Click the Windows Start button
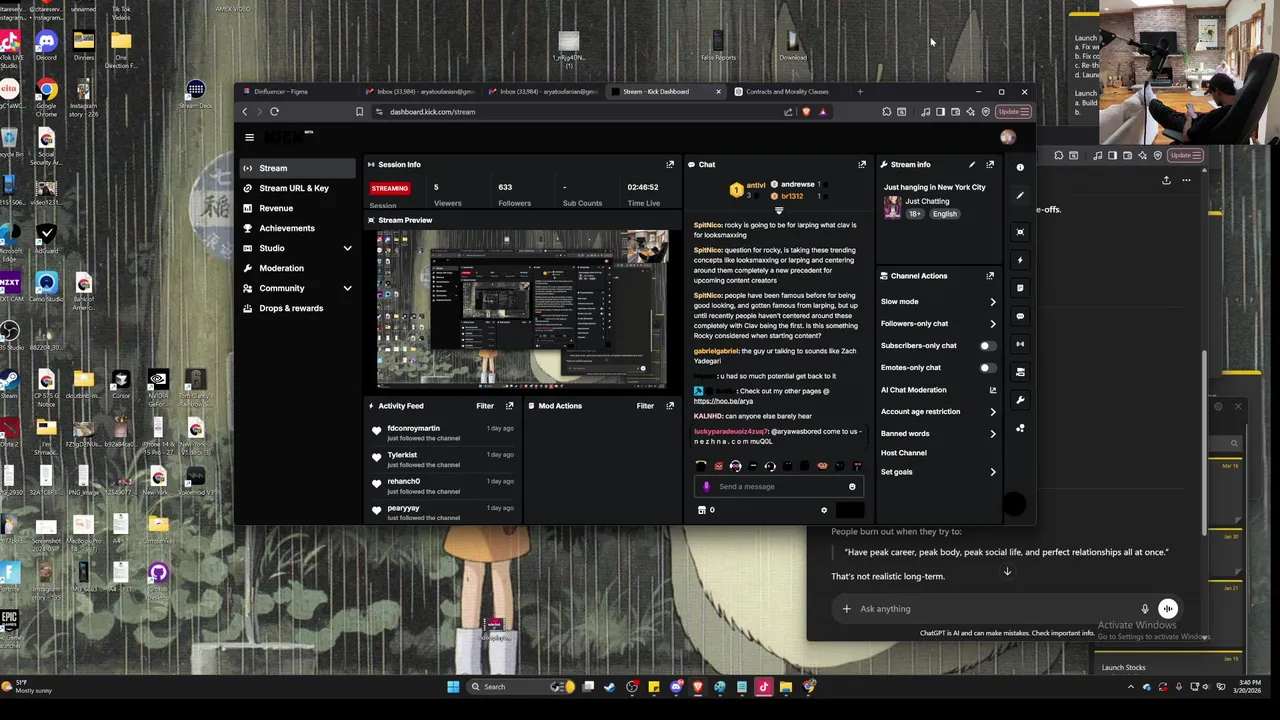 pyautogui.click(x=453, y=687)
